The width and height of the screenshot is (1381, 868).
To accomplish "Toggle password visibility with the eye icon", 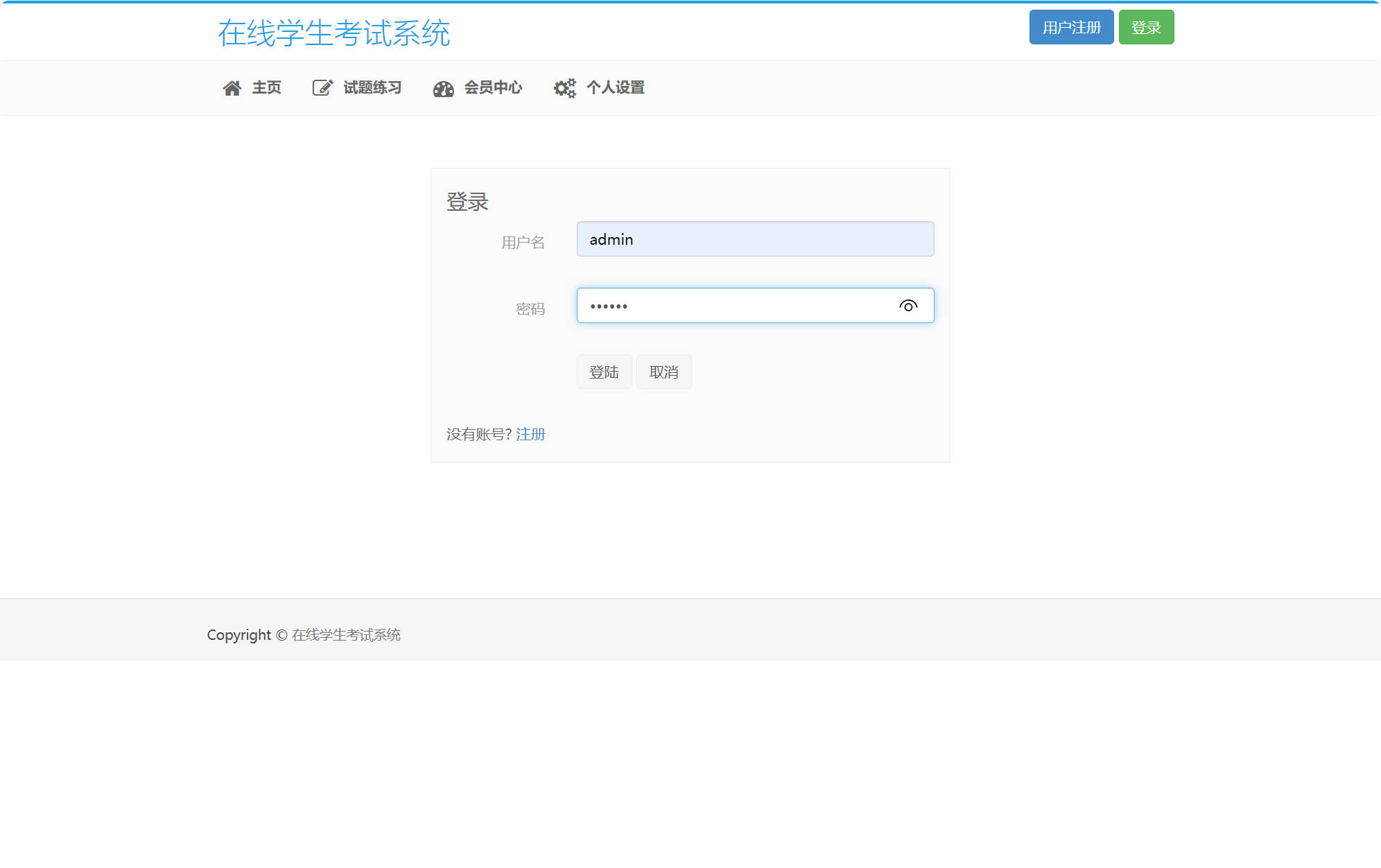I will click(x=909, y=305).
